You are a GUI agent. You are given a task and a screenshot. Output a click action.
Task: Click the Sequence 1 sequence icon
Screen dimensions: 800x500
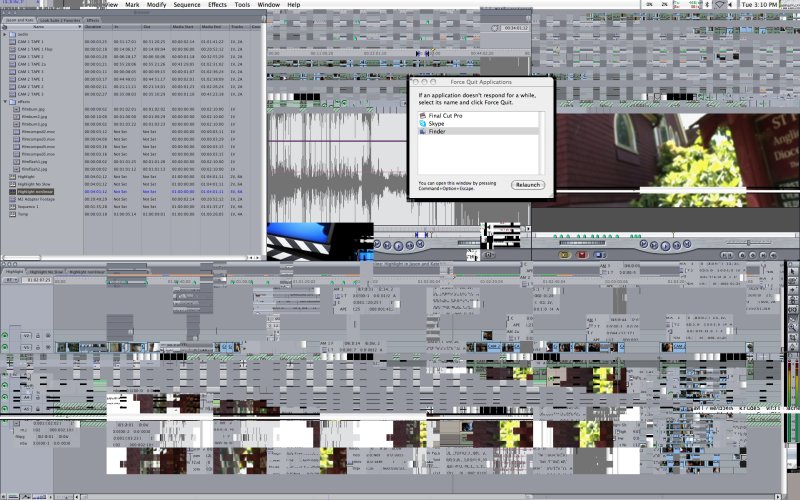coord(12,207)
